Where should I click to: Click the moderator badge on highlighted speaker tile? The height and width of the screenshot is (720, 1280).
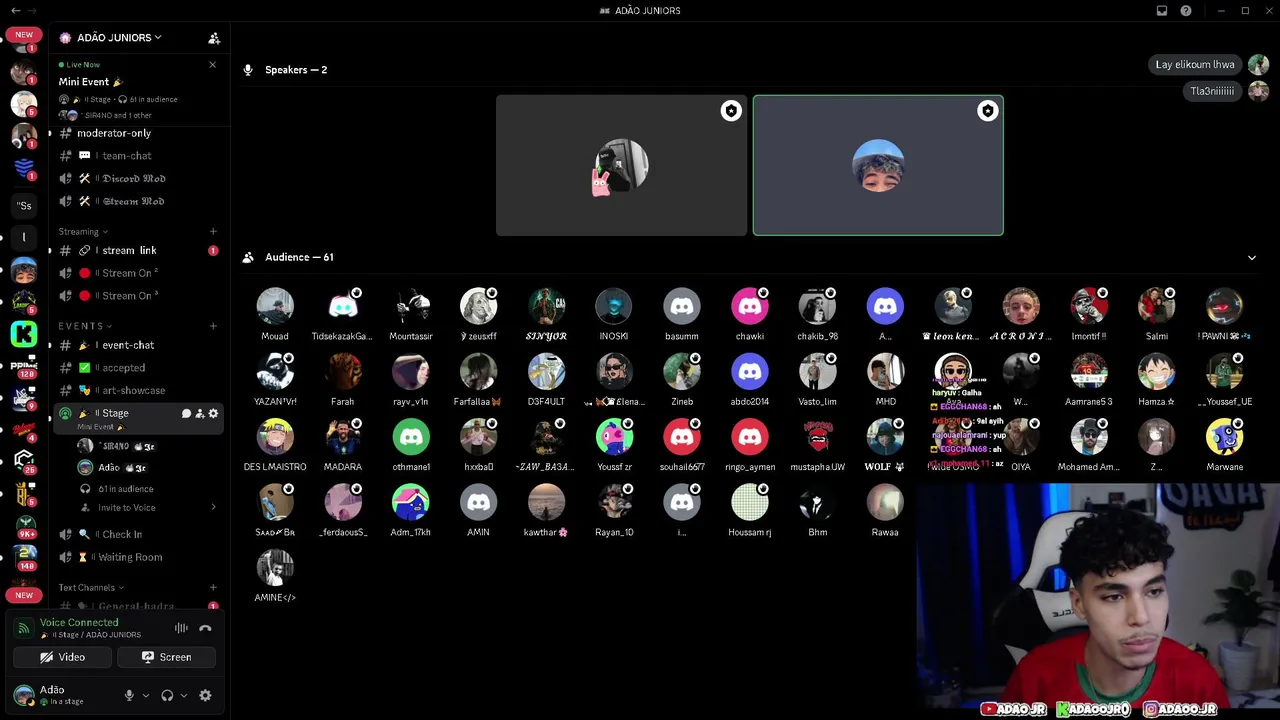pos(988,111)
